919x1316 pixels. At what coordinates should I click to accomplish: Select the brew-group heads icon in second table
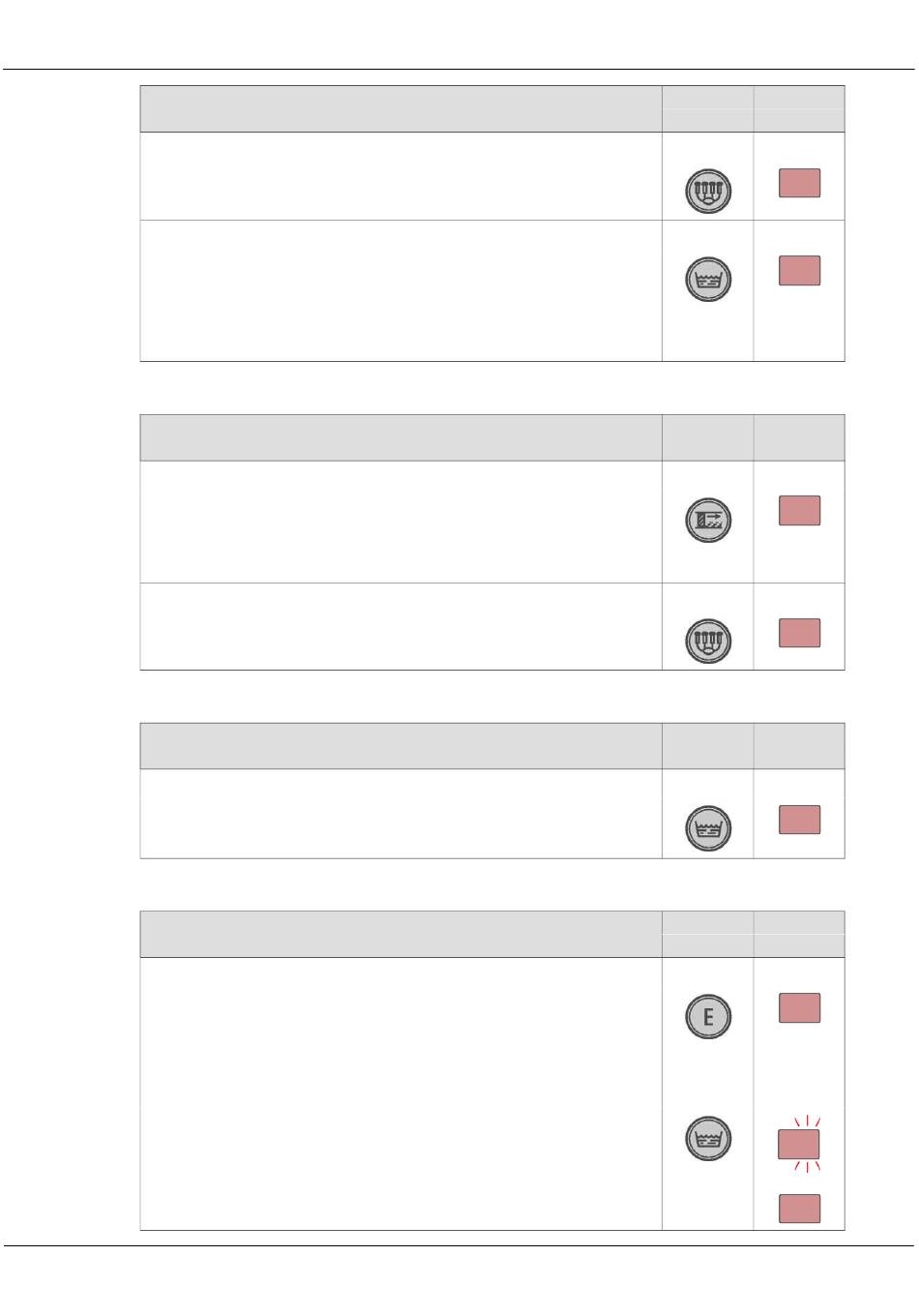click(x=708, y=641)
